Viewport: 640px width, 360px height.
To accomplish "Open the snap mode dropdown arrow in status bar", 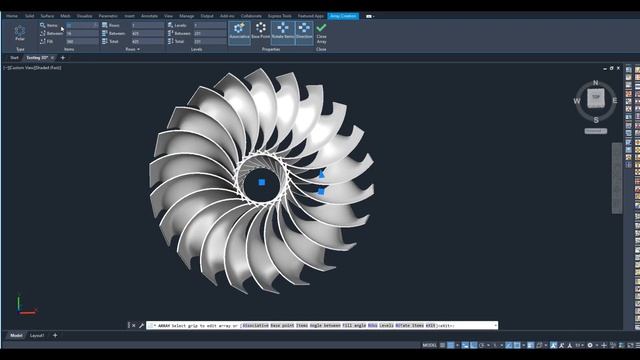I will pyautogui.click(x=458, y=345).
